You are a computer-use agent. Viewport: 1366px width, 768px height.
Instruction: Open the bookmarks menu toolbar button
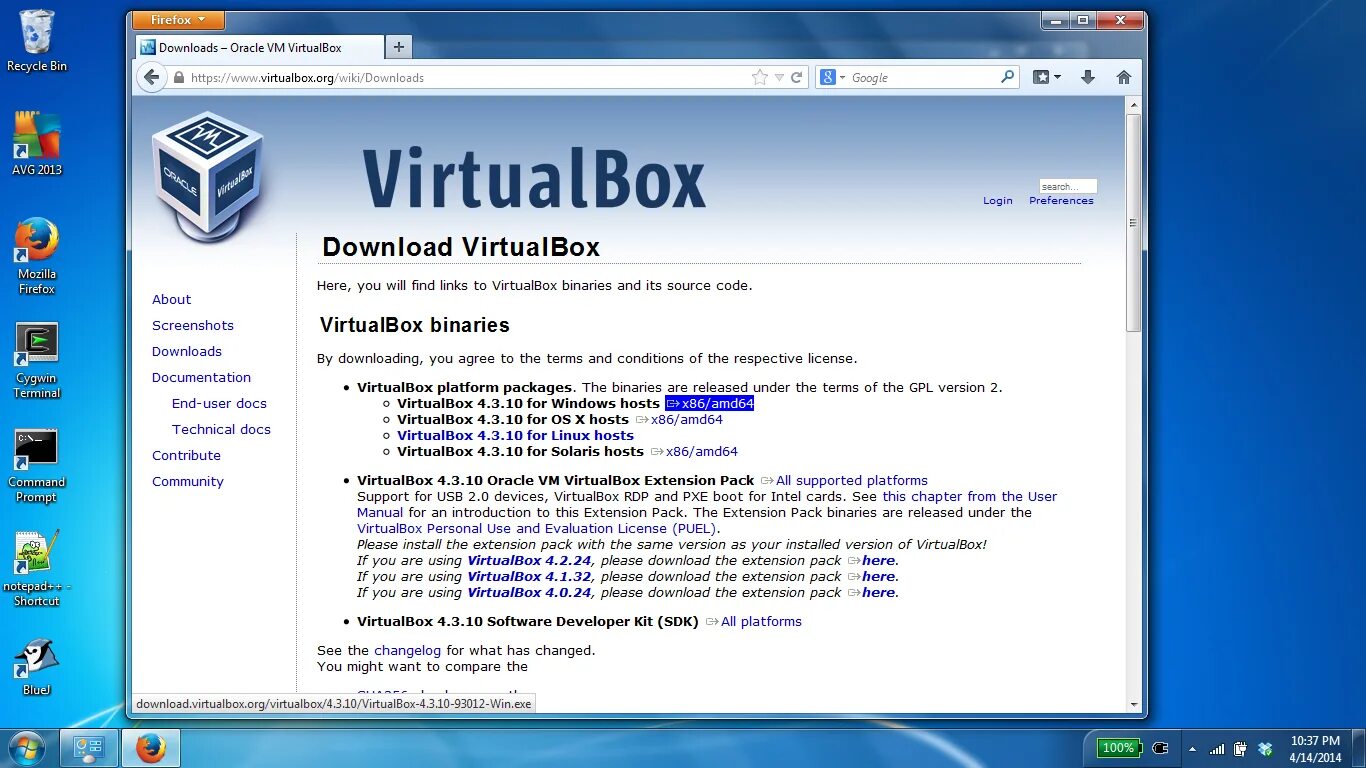[x=1046, y=77]
